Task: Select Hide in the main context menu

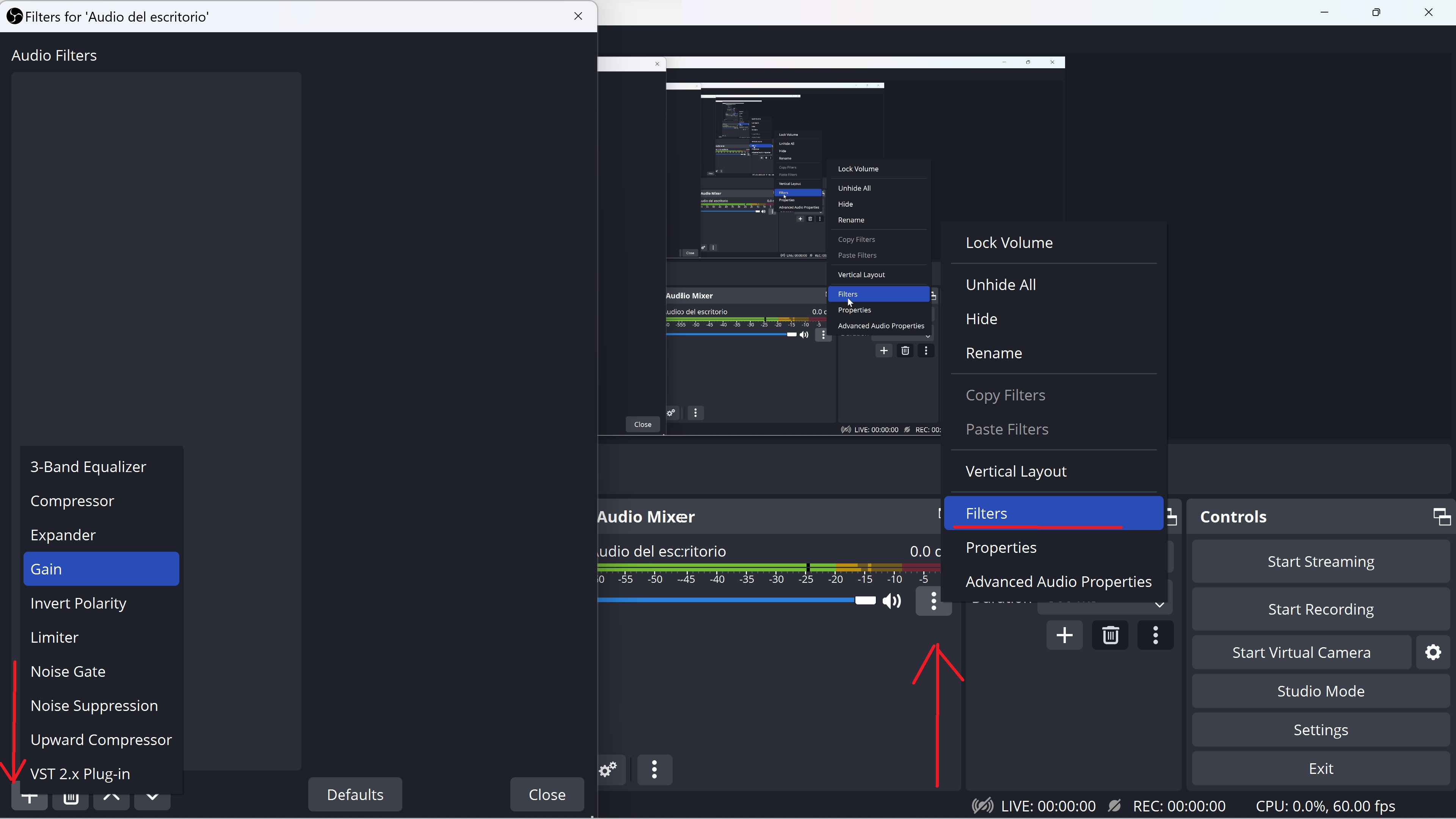Action: pos(1054,319)
